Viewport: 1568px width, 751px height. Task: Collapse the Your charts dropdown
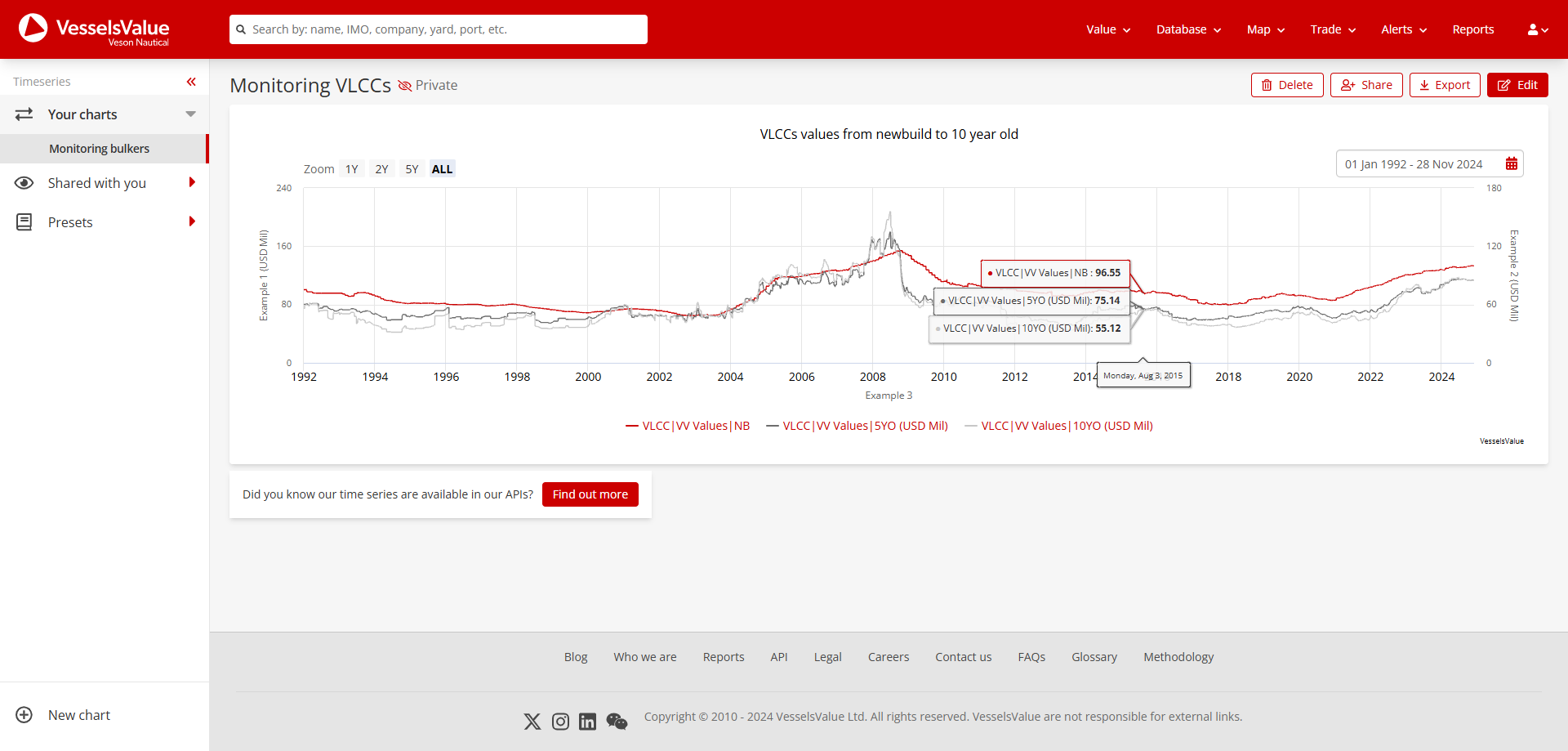click(x=191, y=114)
